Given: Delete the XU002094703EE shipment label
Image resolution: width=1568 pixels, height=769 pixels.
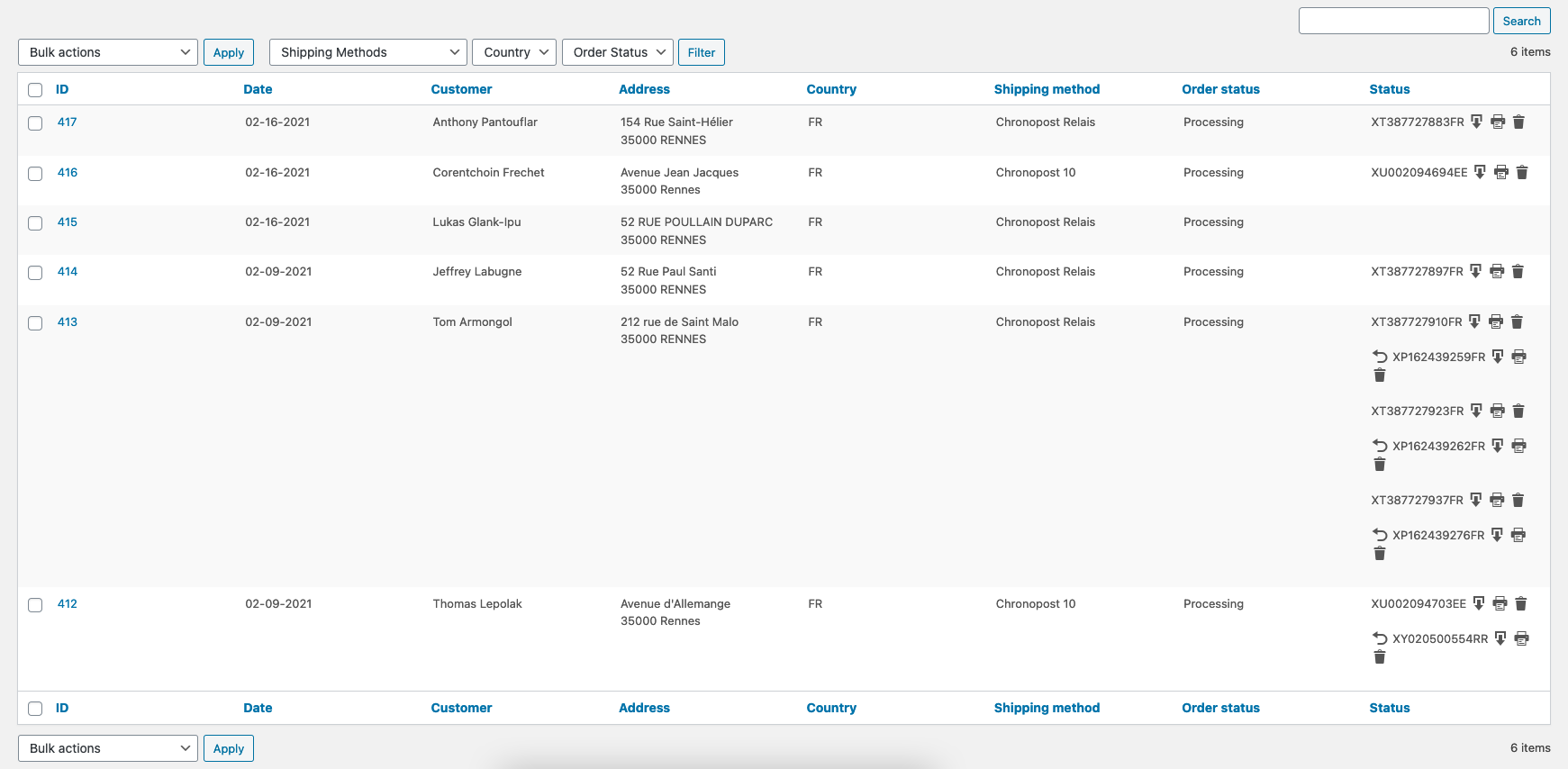Looking at the screenshot, I should tap(1521, 603).
